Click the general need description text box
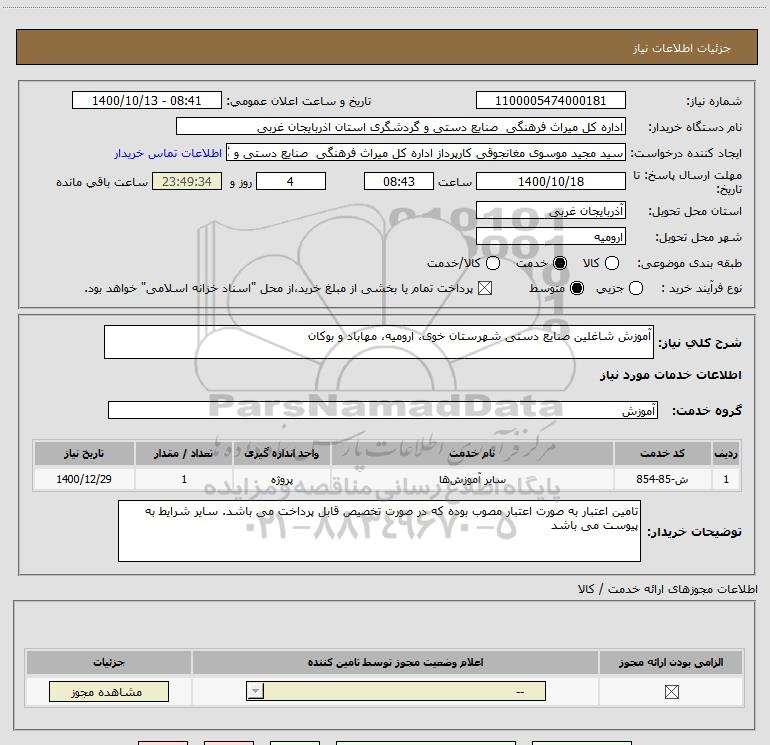 coord(379,342)
